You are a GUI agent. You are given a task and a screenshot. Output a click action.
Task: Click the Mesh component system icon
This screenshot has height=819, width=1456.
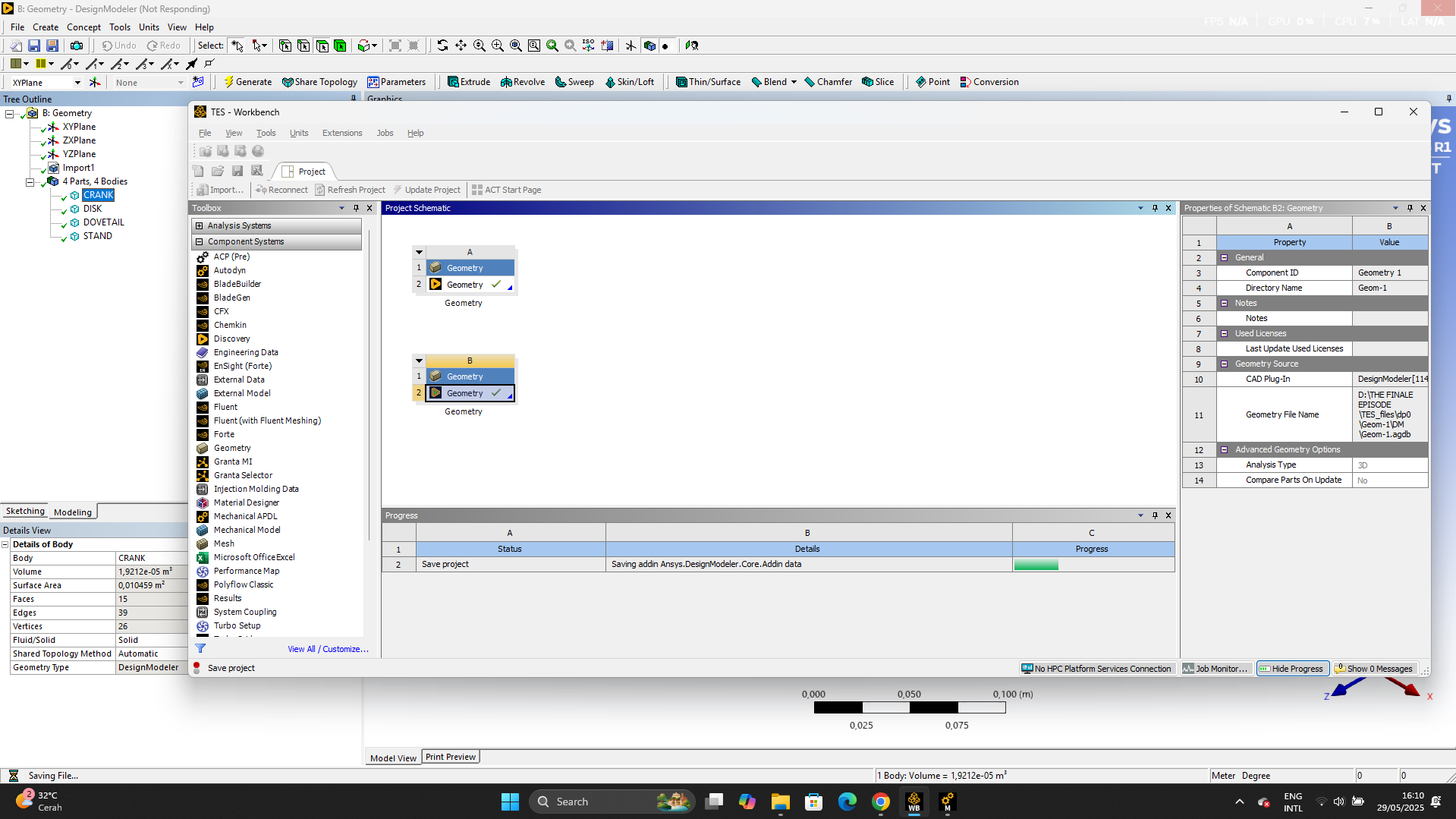(x=203, y=543)
